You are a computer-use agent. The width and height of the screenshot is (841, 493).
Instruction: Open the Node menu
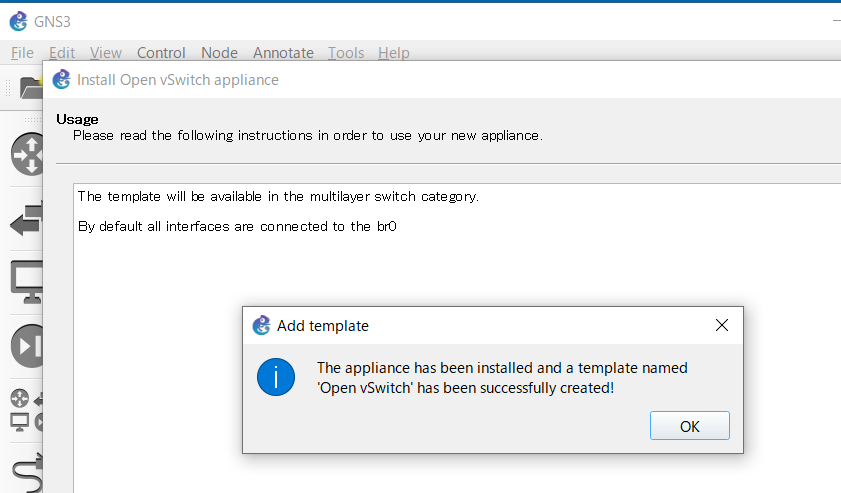click(219, 53)
